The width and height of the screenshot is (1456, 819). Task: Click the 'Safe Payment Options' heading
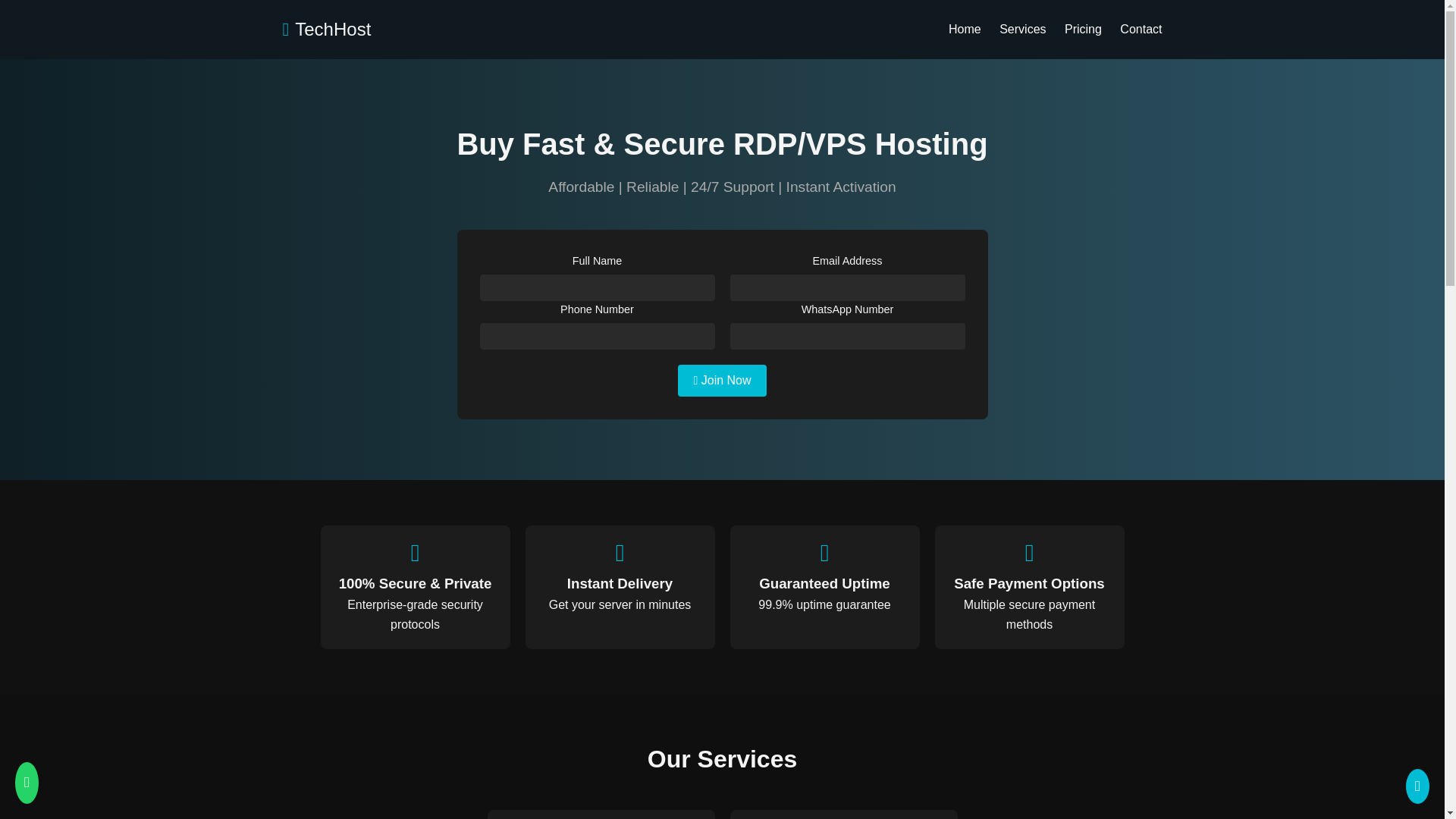pyautogui.click(x=1029, y=584)
